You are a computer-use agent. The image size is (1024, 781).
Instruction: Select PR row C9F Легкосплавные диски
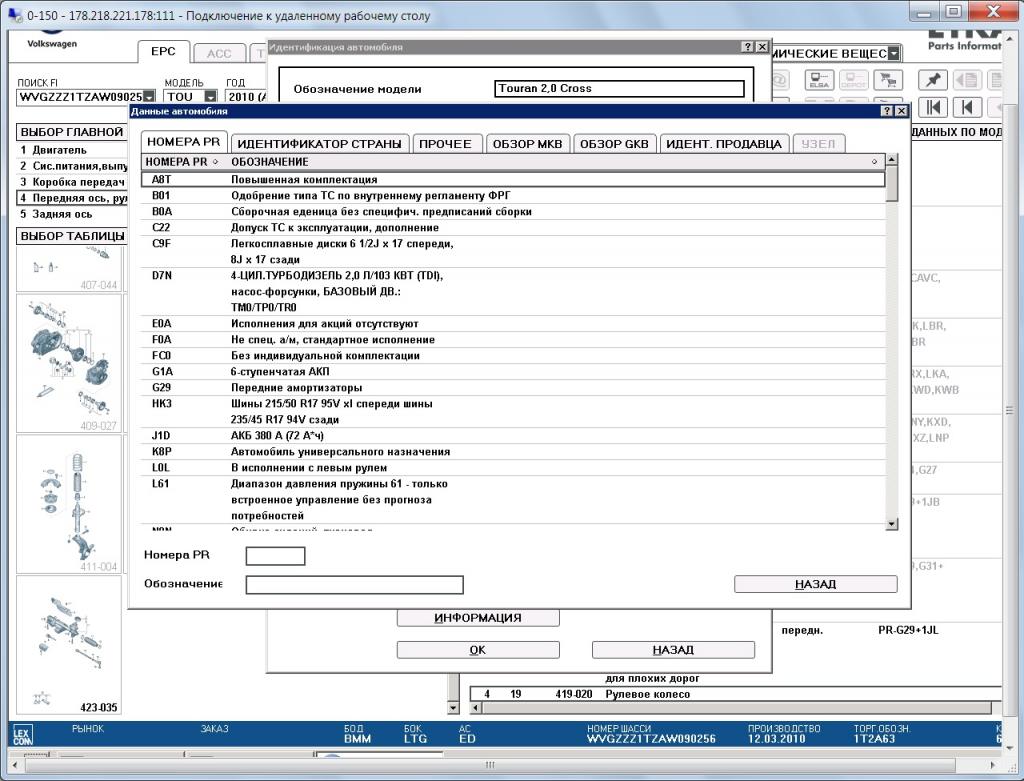[x=513, y=251]
